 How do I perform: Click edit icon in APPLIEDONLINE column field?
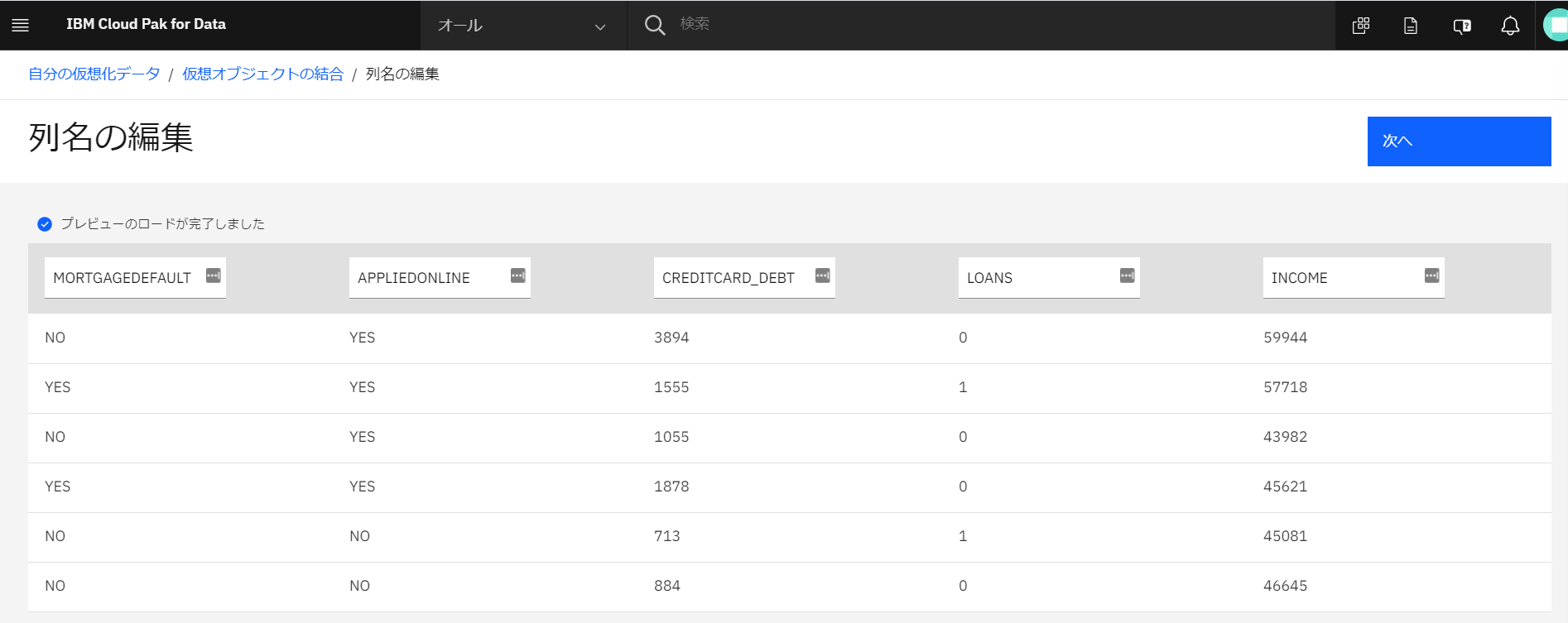coord(517,276)
